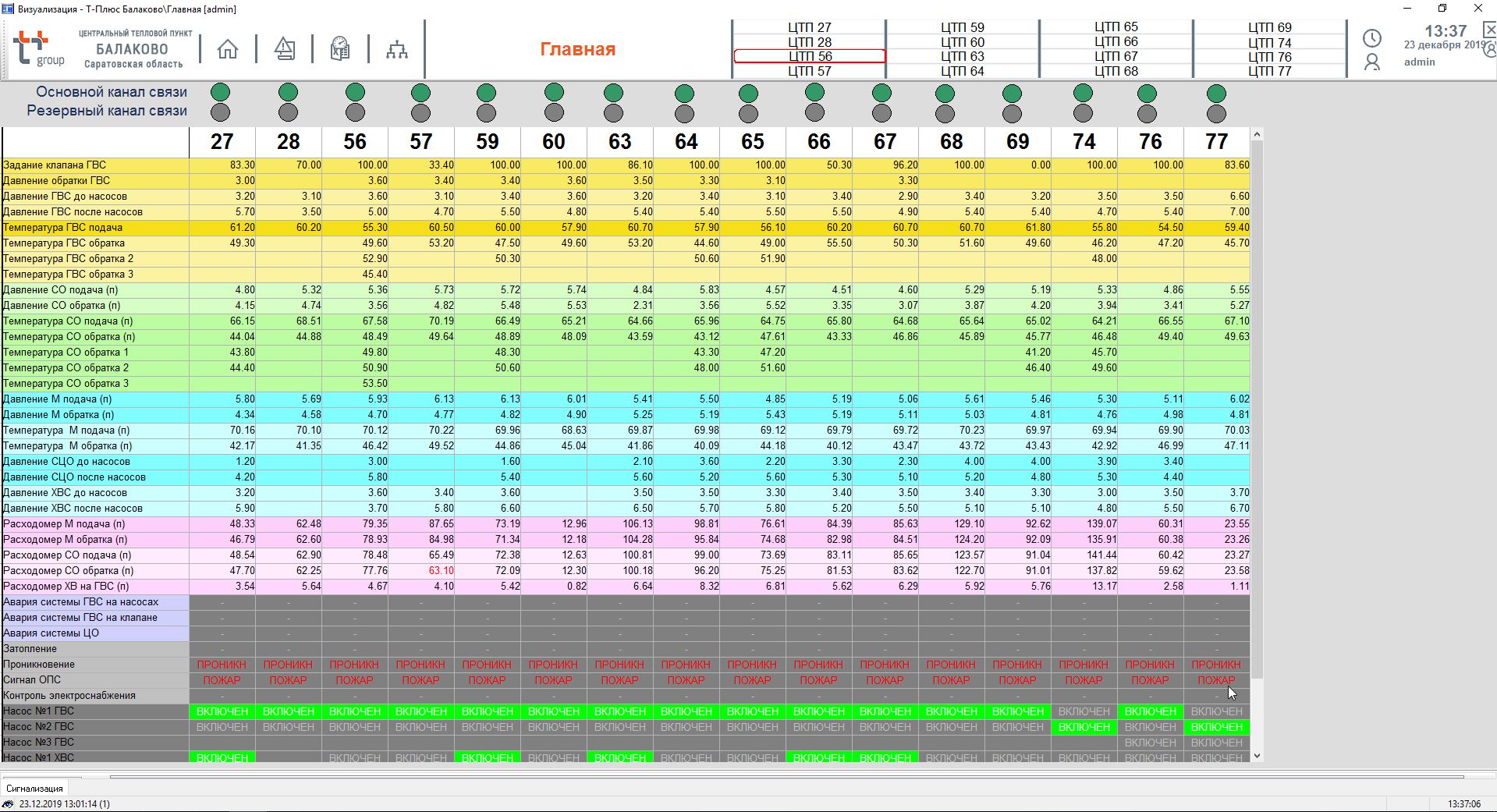Click column header 63 in the table
1497x812 pixels.
click(619, 142)
